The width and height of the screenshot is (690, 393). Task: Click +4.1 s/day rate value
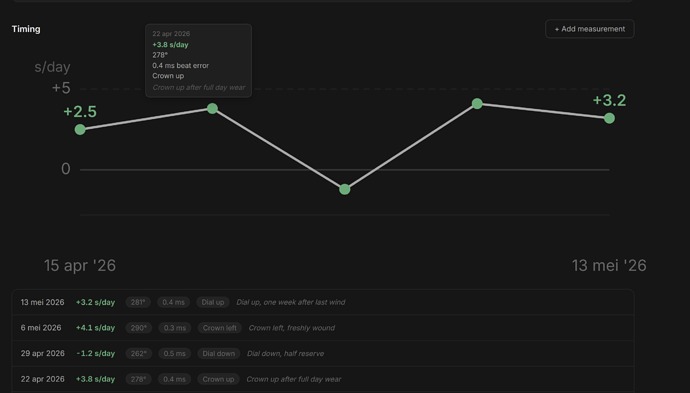tap(95, 328)
